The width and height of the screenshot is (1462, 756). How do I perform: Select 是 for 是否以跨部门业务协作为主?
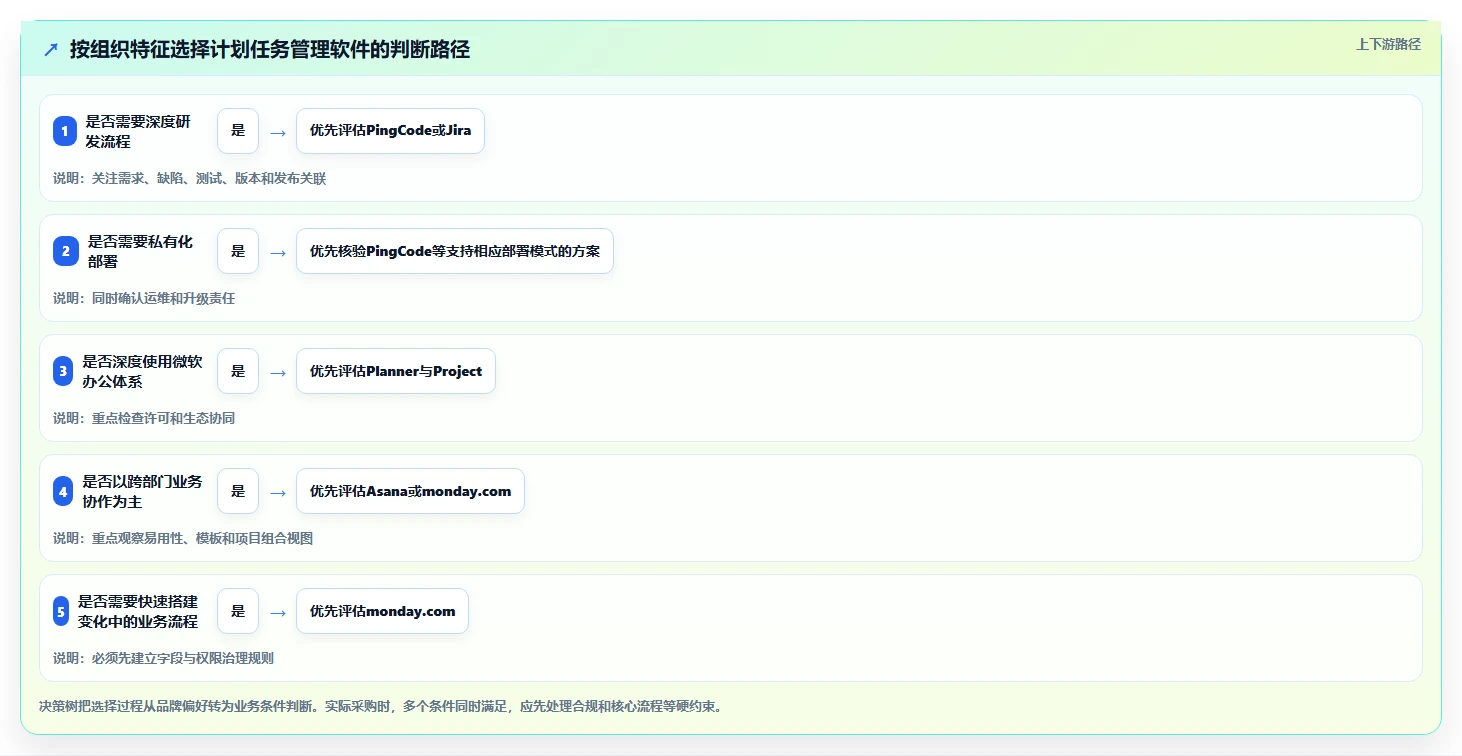(x=238, y=491)
